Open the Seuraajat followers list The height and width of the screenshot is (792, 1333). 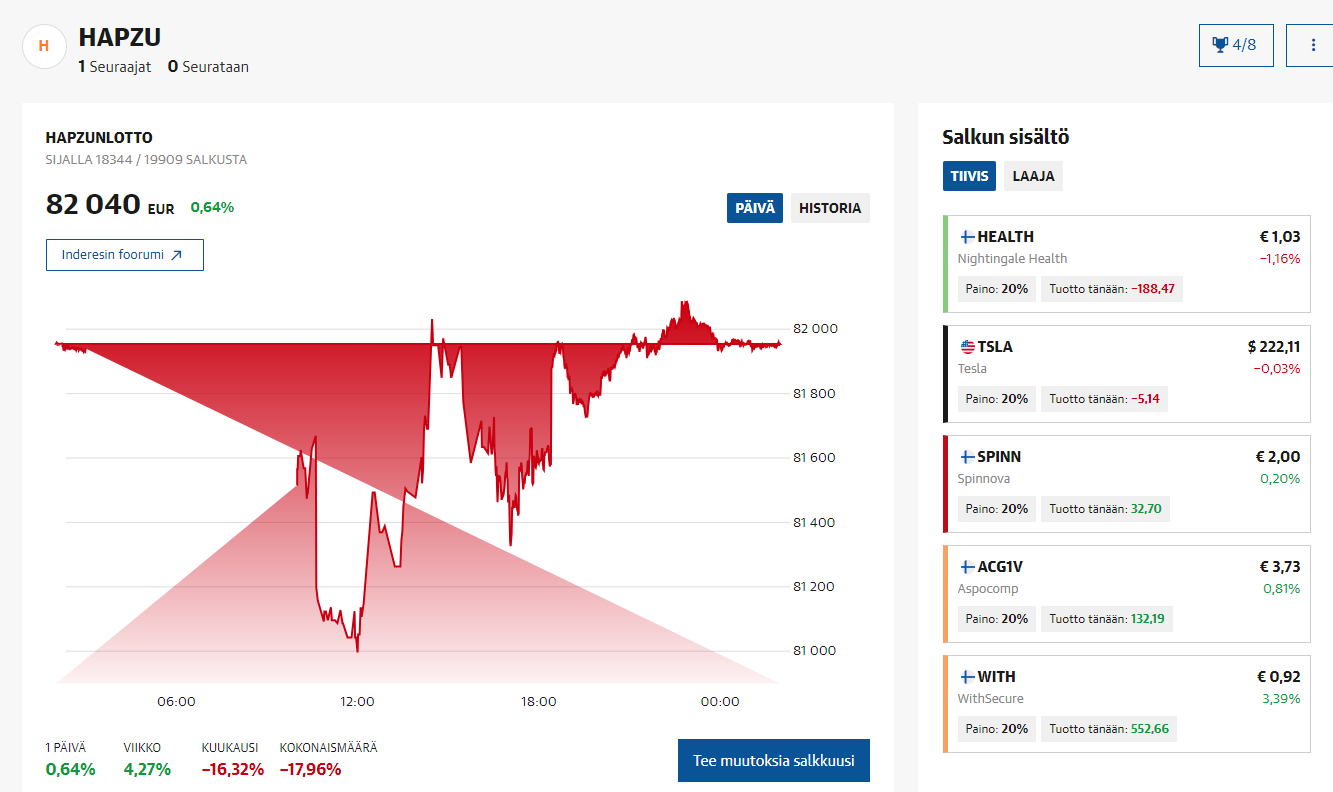(x=115, y=67)
